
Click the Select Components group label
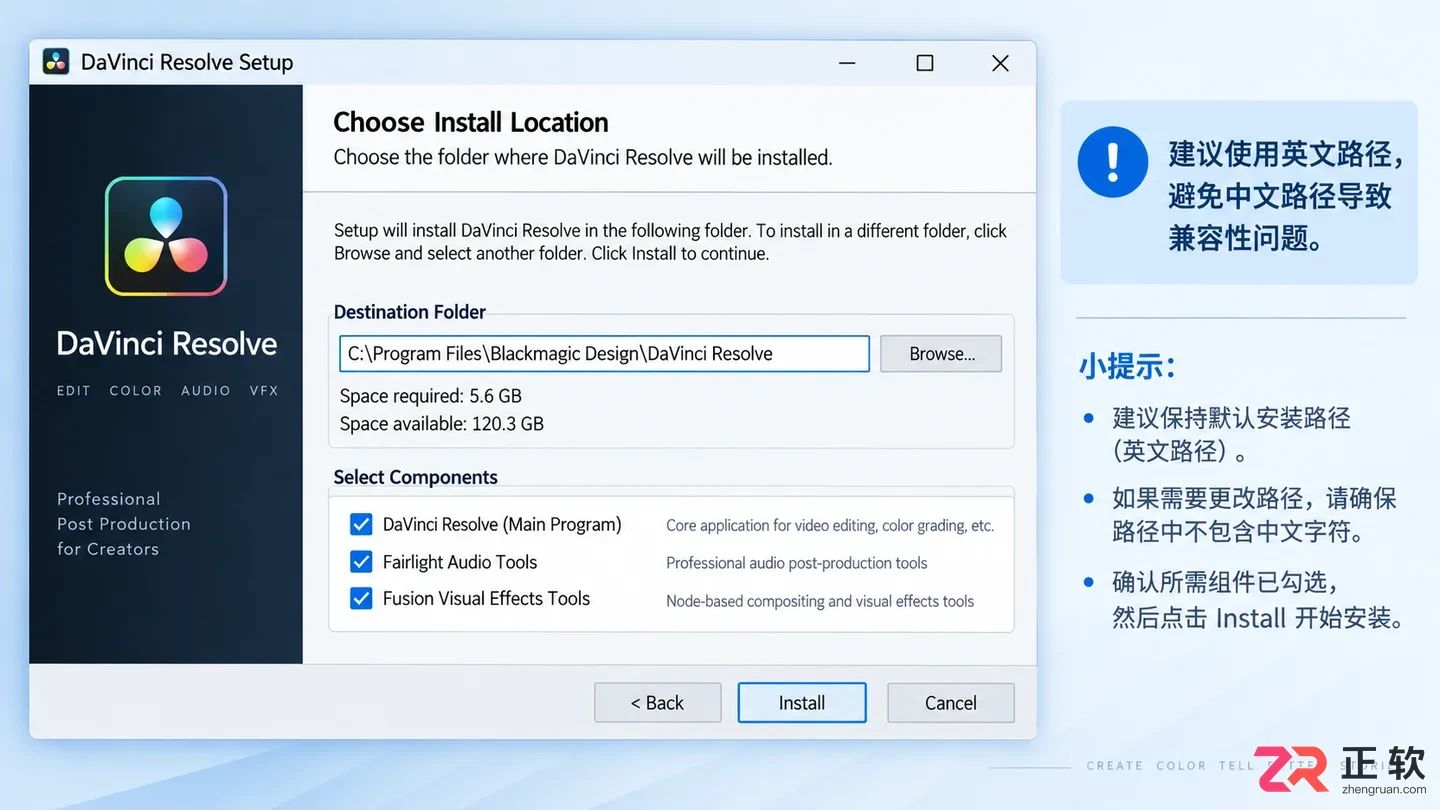click(x=416, y=478)
